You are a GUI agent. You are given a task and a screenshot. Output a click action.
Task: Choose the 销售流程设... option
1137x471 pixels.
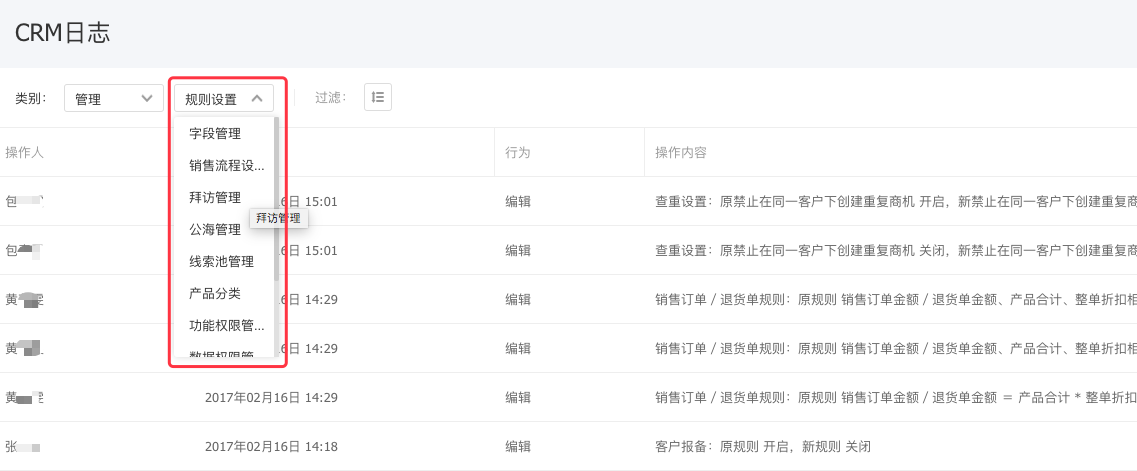pos(226,165)
